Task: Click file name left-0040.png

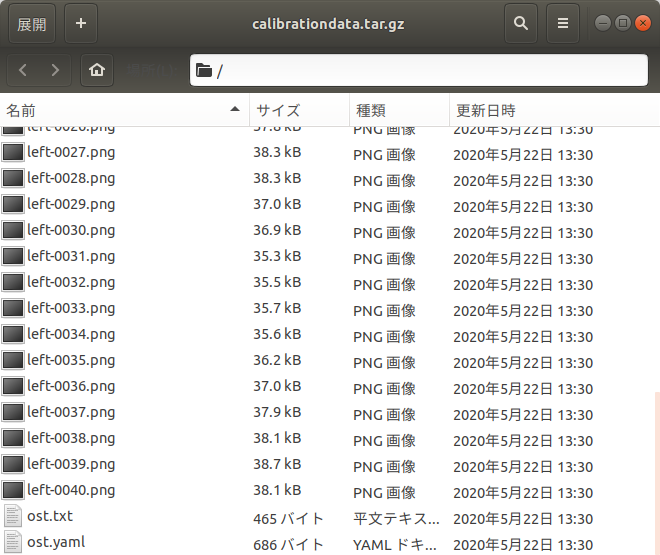Action: (x=71, y=491)
